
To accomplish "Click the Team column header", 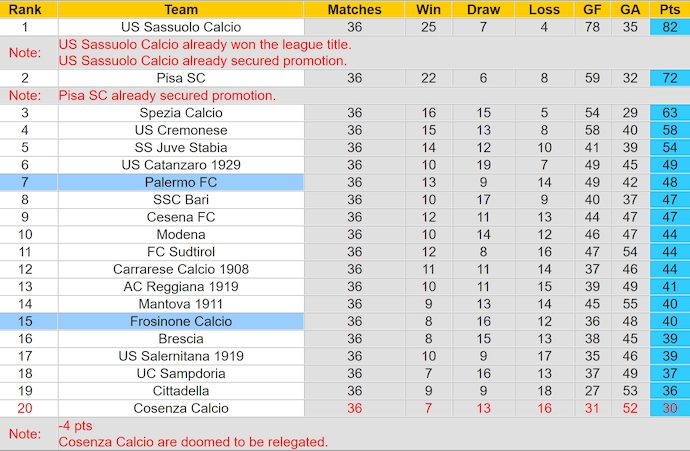I will click(181, 9).
